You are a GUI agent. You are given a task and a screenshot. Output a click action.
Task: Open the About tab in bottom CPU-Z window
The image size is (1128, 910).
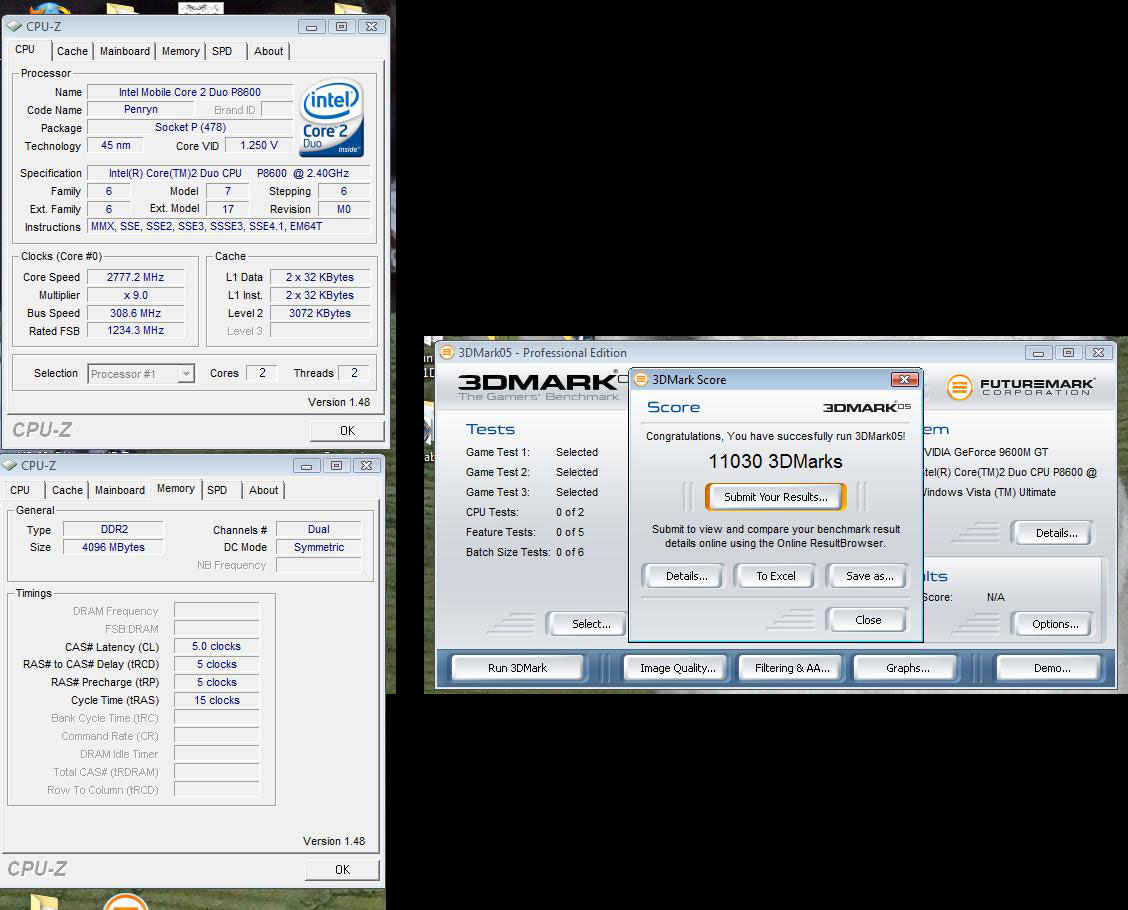click(264, 490)
